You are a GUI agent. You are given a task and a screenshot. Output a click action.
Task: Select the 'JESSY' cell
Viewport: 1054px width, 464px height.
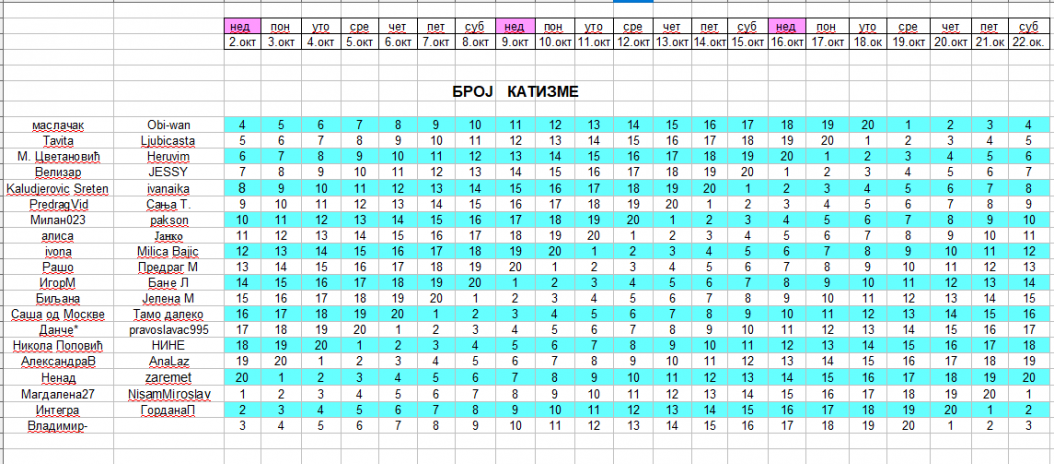[x=169, y=171]
